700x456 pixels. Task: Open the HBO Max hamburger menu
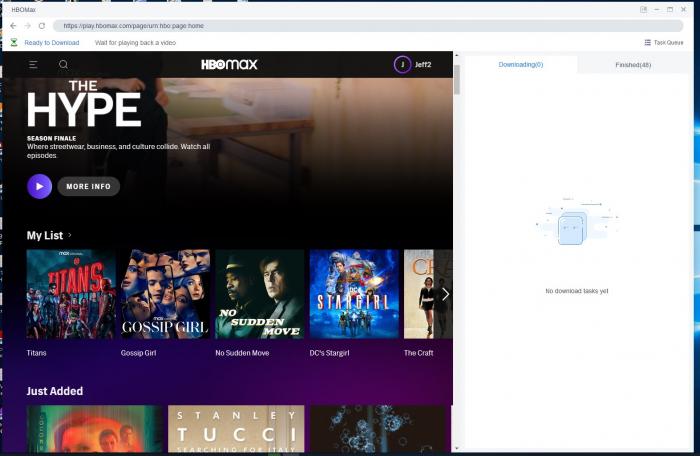[33, 65]
